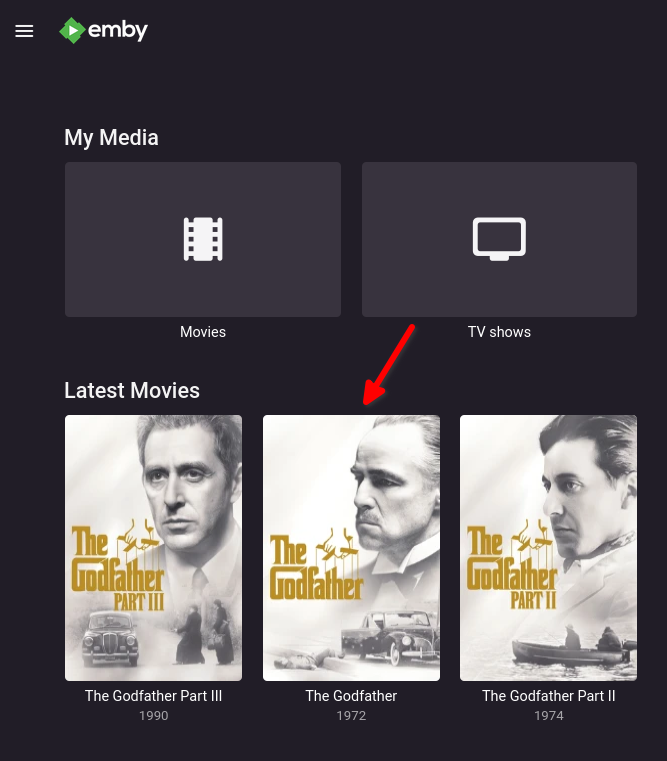This screenshot has height=761, width=667.
Task: Click The Godfather title link
Action: 351,696
